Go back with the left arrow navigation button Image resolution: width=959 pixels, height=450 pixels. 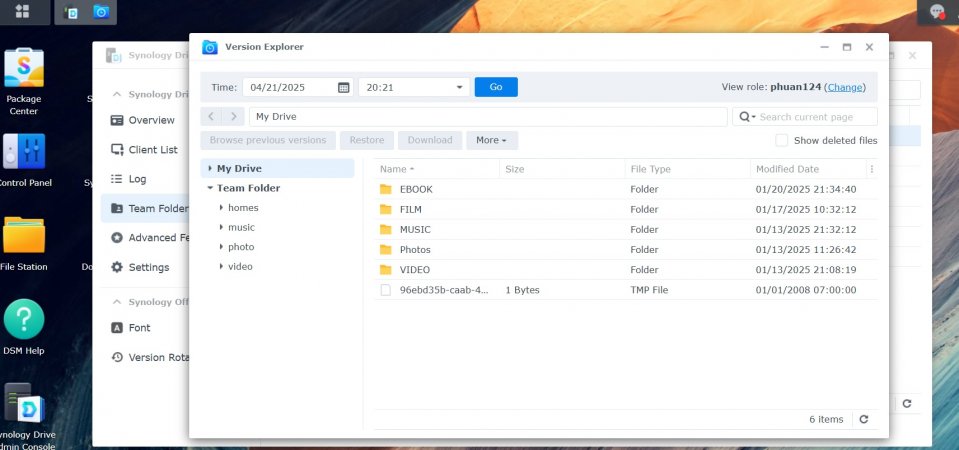(211, 116)
